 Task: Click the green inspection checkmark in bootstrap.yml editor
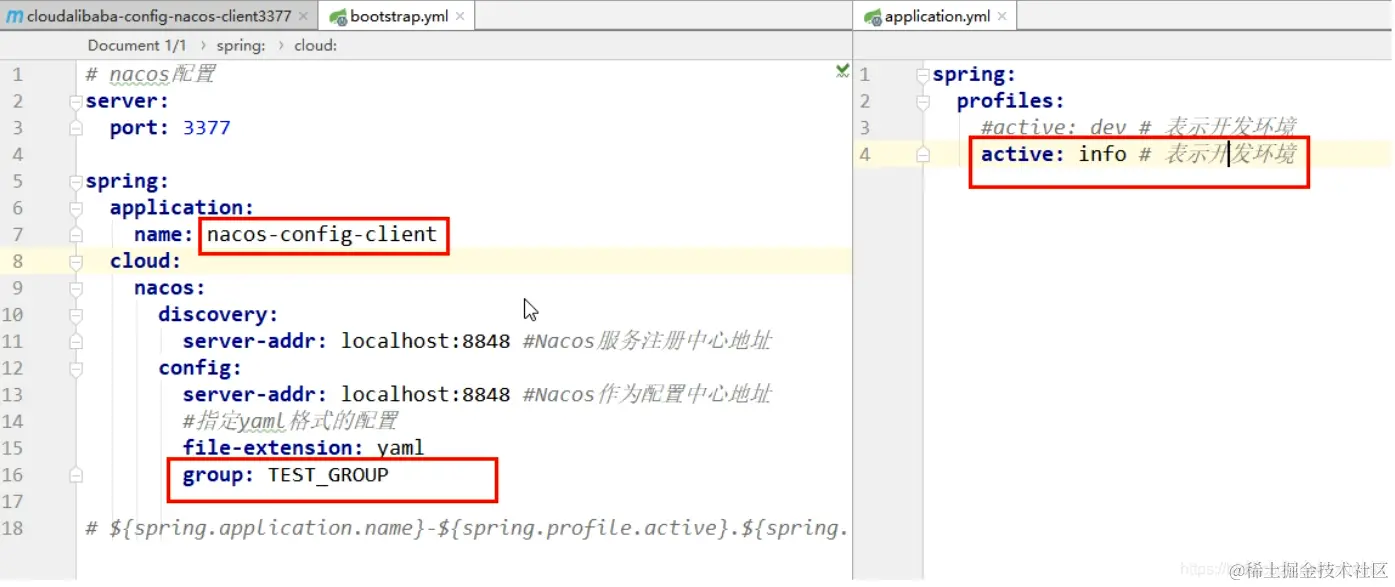click(x=842, y=71)
